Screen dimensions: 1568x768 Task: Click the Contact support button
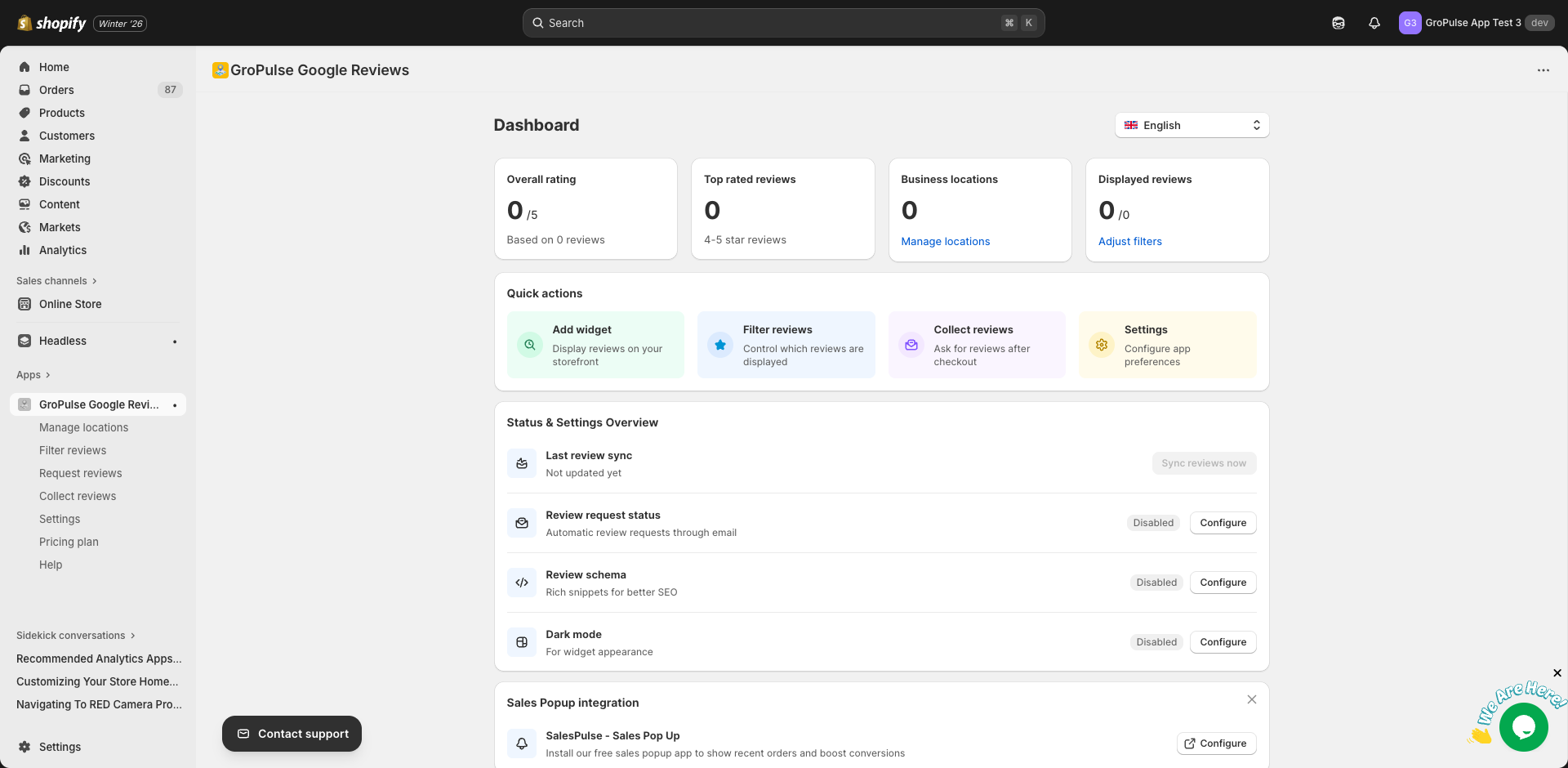point(292,733)
